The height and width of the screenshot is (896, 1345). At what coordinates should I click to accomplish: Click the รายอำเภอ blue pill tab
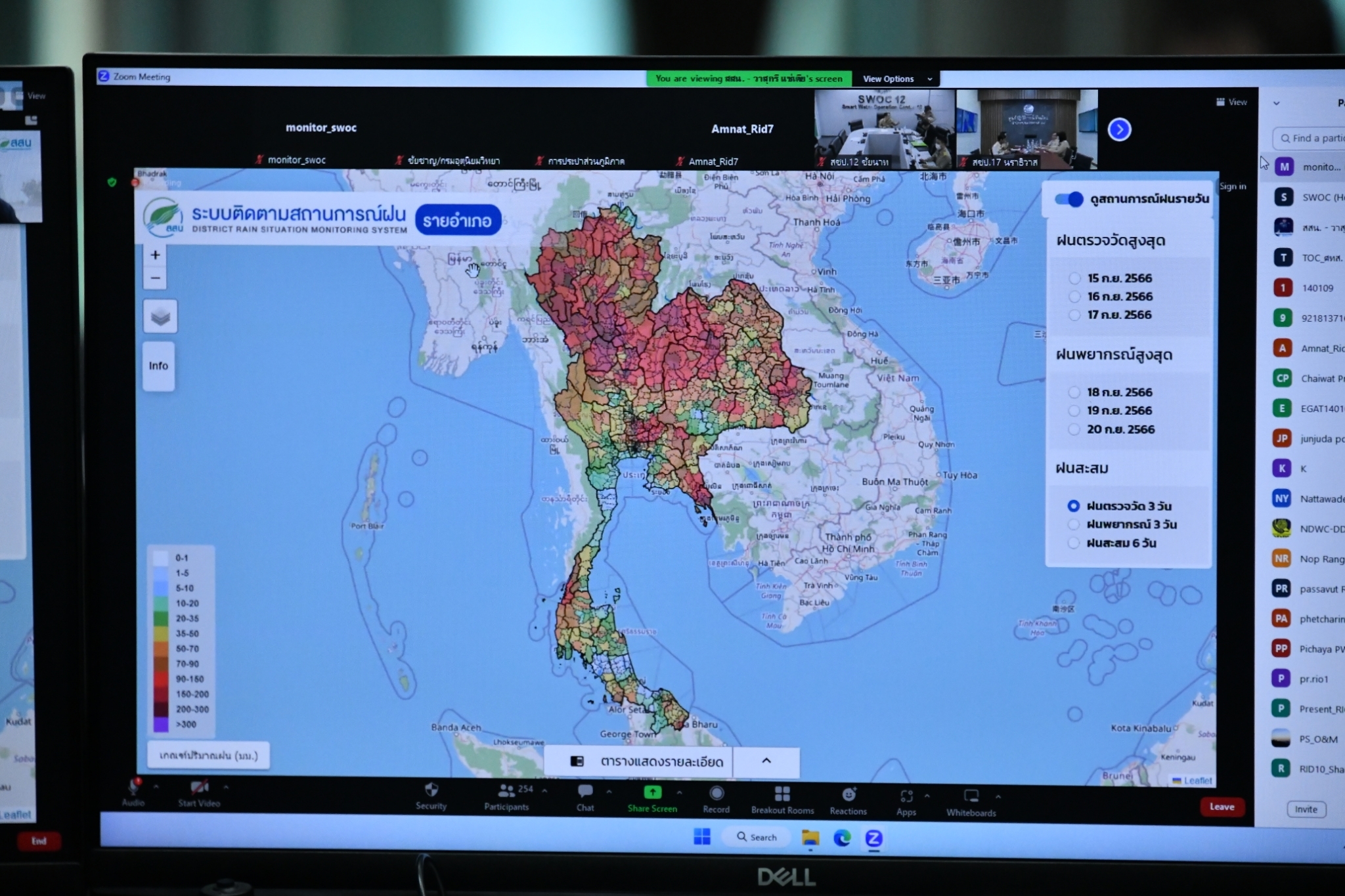pos(458,221)
